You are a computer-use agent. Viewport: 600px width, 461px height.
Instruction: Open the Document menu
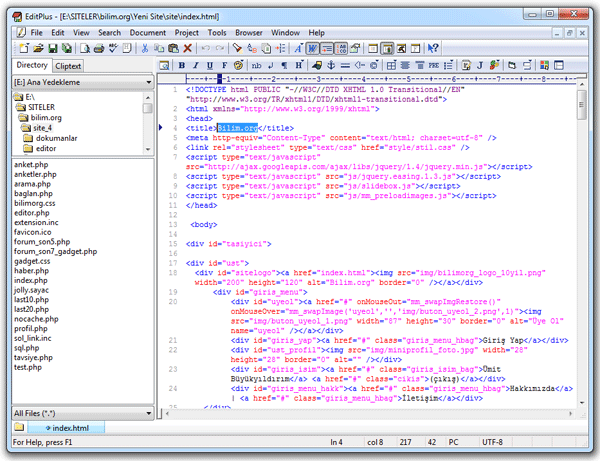point(148,33)
